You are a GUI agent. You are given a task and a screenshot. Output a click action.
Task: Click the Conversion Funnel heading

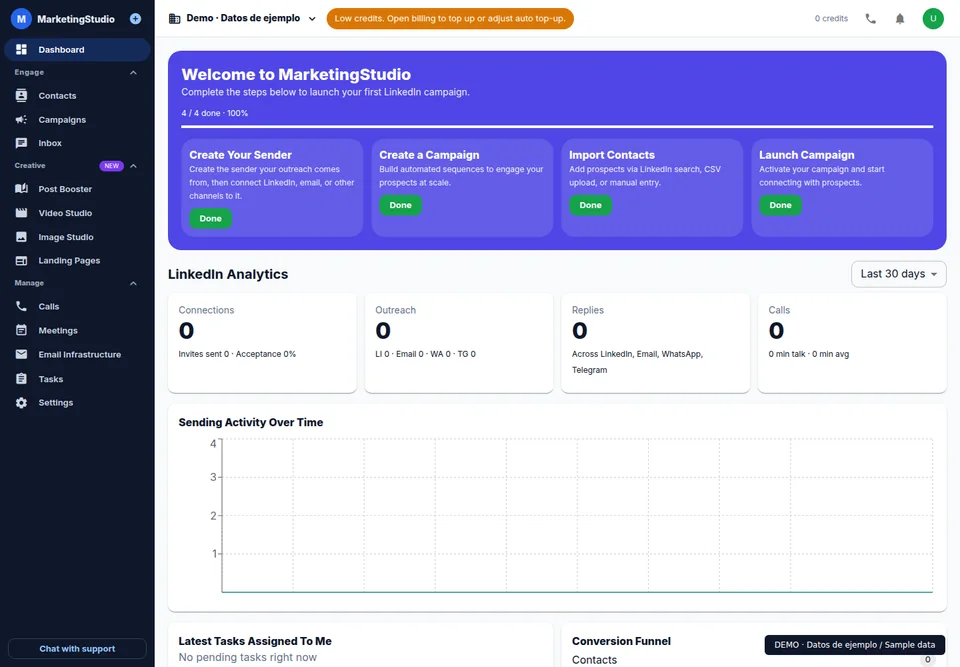tap(621, 641)
